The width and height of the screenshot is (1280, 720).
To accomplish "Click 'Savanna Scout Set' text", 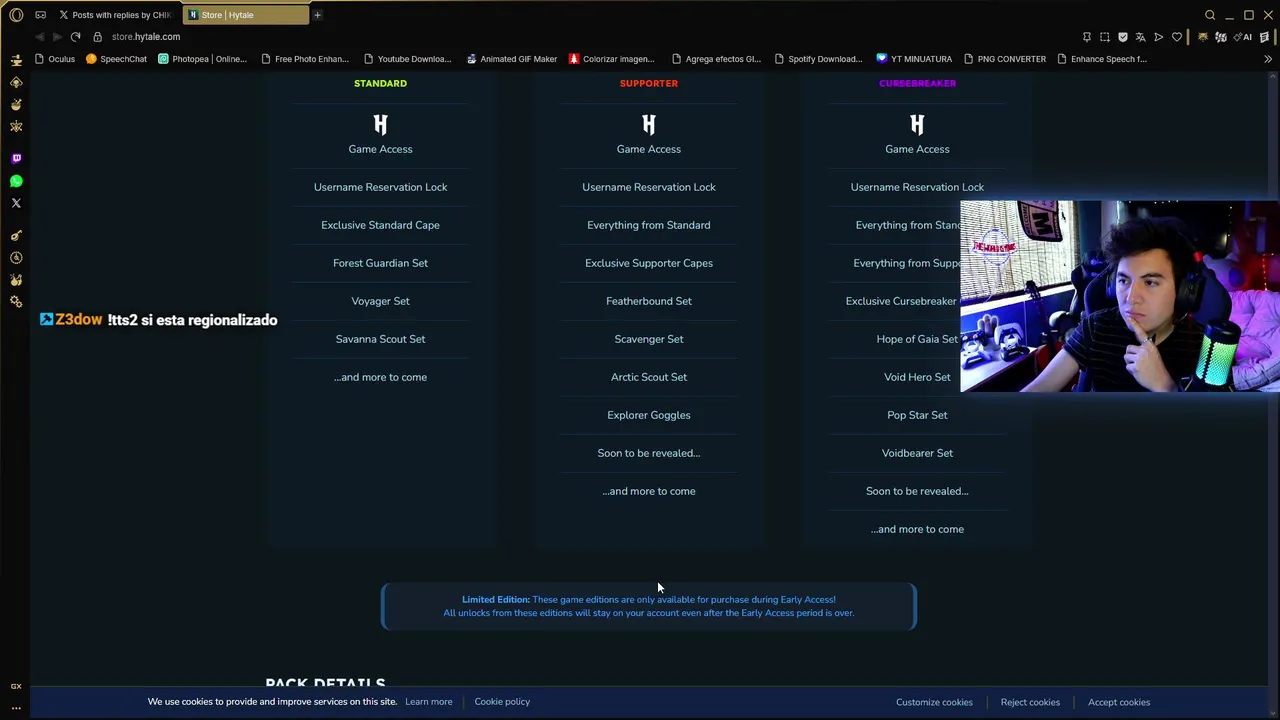I will coord(380,339).
